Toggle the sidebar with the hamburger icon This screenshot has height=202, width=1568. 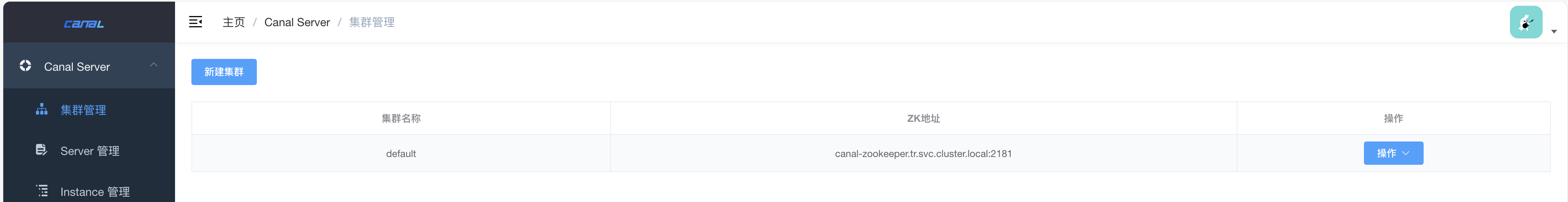coord(195,22)
